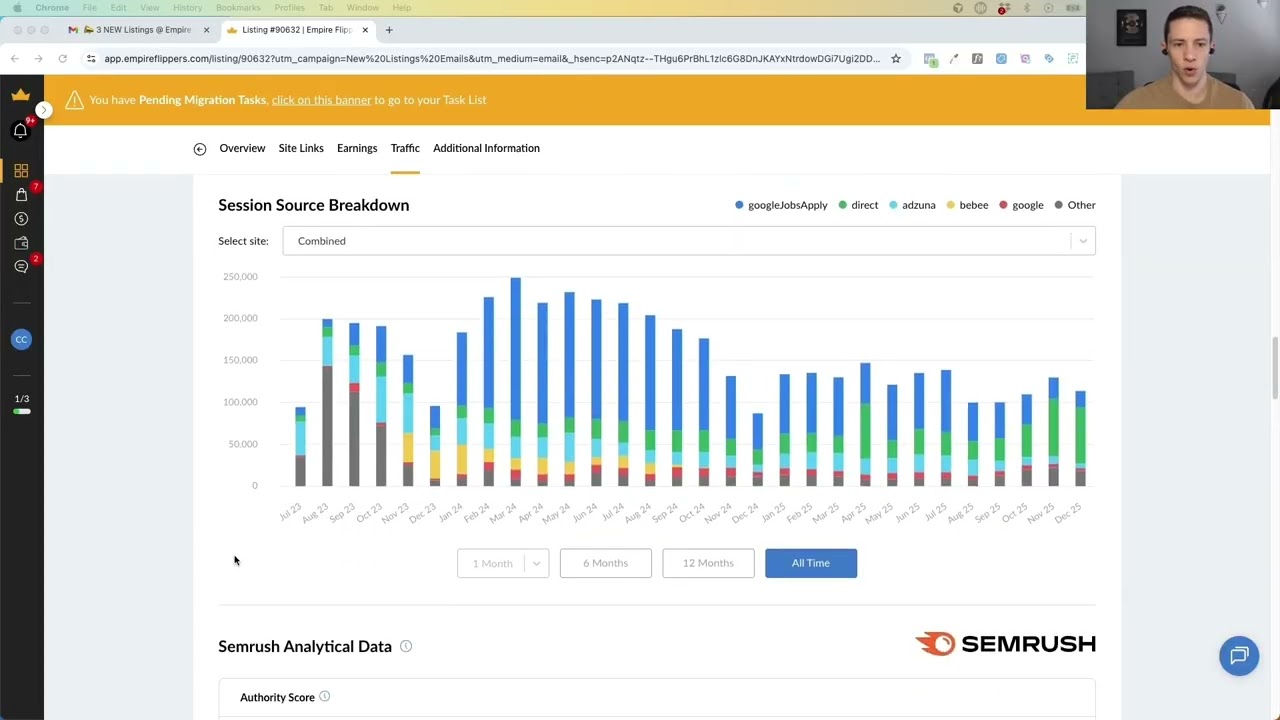Open the Select site Combined dropdown
Image resolution: width=1280 pixels, height=720 pixels.
pyautogui.click(x=689, y=241)
